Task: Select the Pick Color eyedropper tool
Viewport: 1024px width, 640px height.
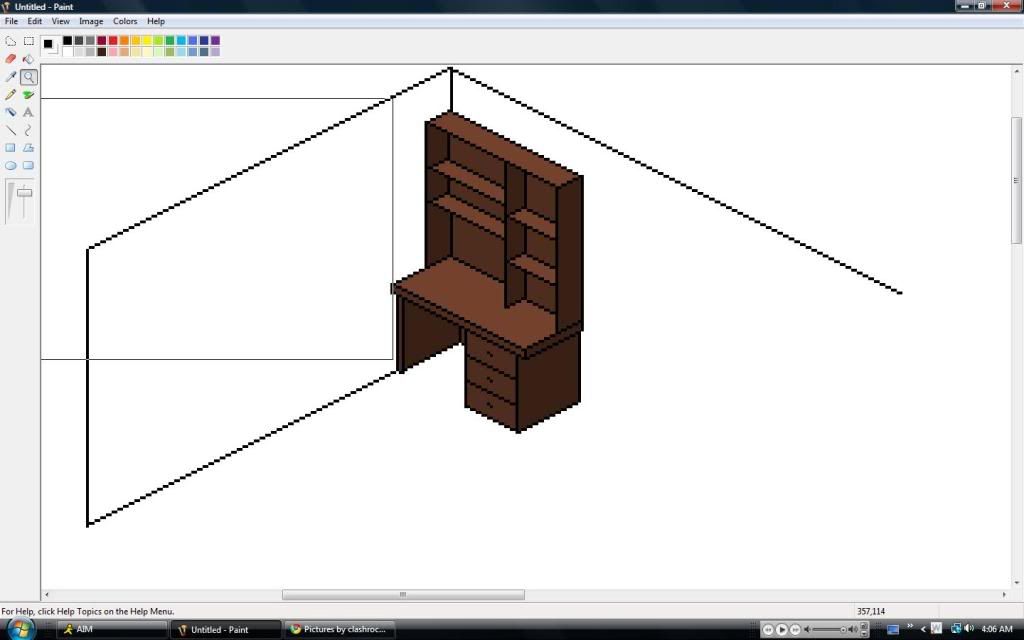Action: pyautogui.click(x=11, y=77)
